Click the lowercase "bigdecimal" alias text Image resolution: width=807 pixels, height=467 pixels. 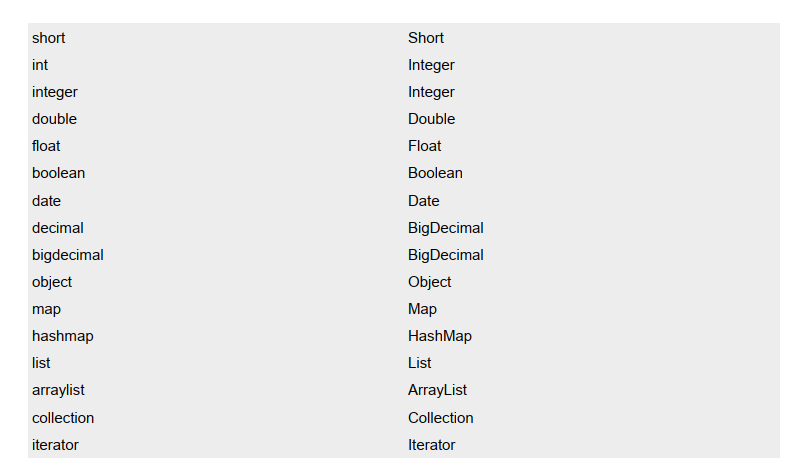(x=67, y=255)
